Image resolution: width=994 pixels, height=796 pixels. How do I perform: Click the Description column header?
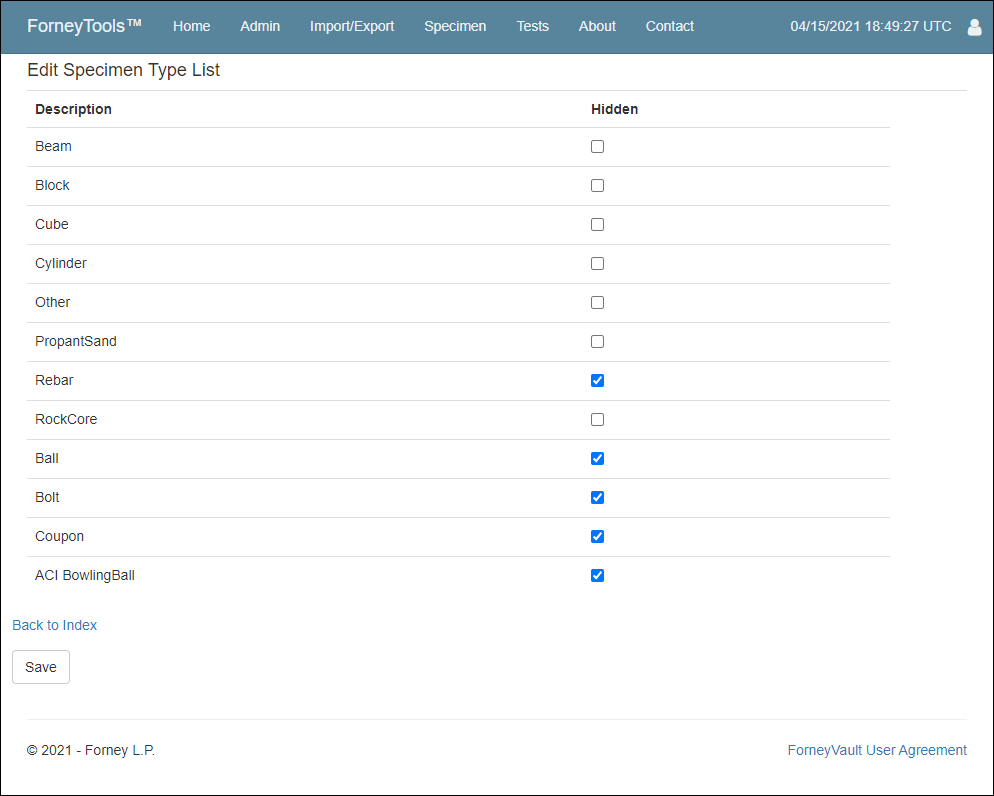point(74,109)
